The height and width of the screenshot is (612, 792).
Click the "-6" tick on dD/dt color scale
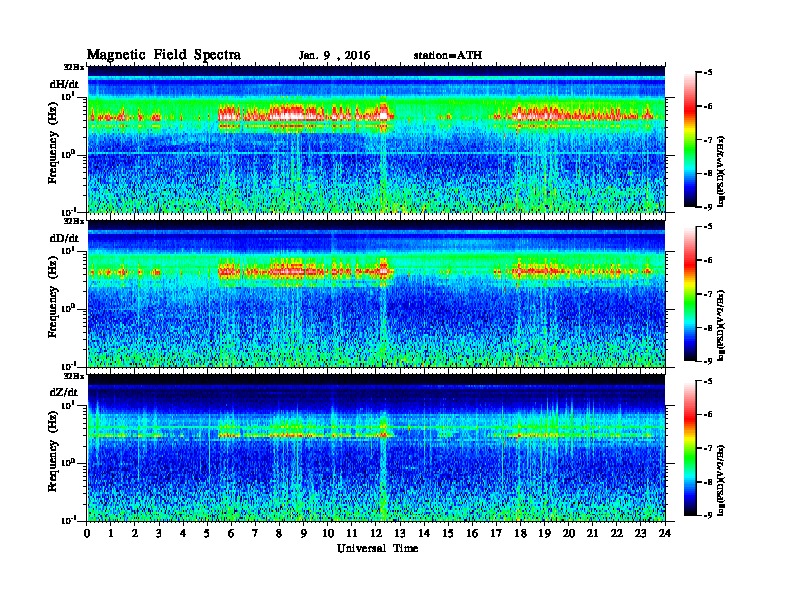pyautogui.click(x=708, y=261)
